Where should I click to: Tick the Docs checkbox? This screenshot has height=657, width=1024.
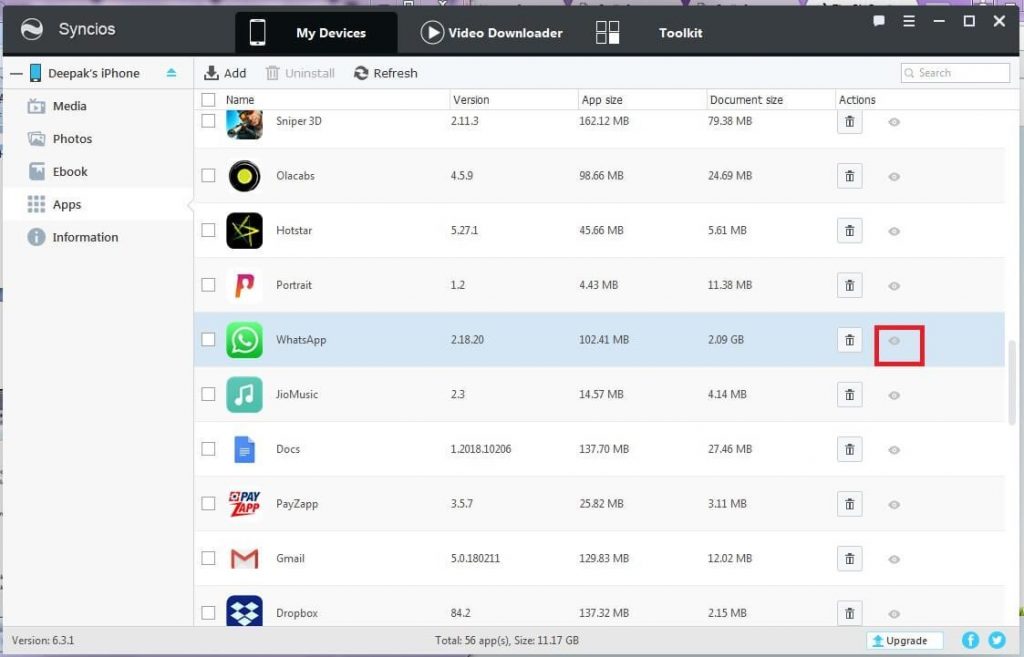[x=208, y=449]
